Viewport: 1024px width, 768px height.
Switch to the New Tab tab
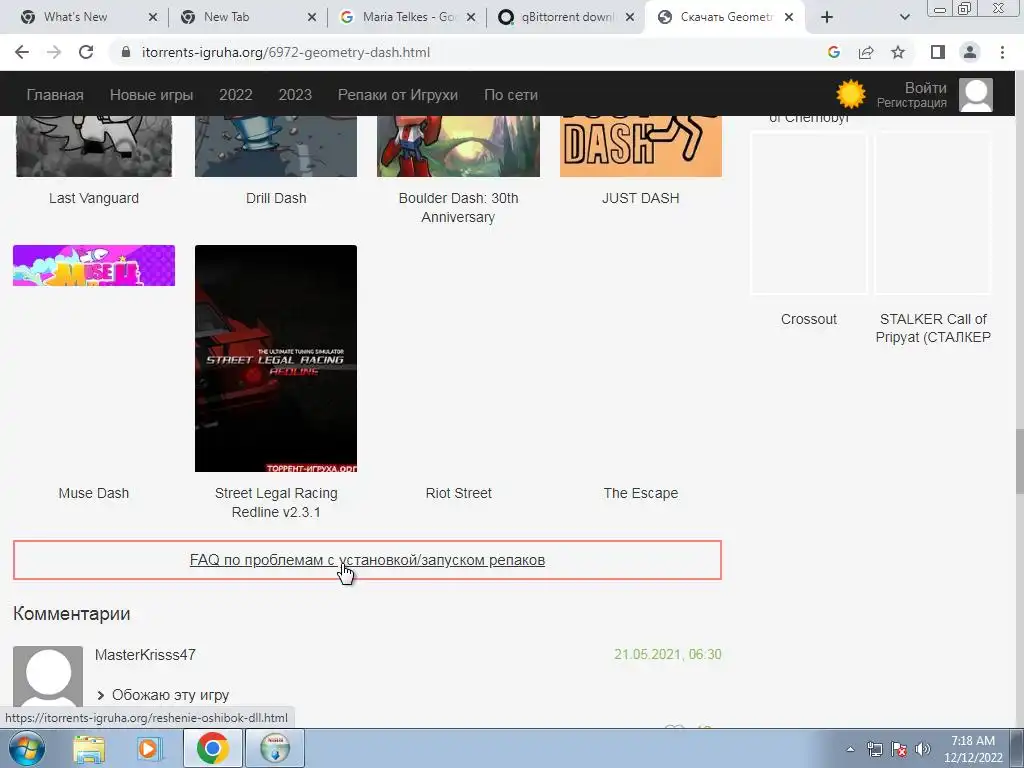226,17
